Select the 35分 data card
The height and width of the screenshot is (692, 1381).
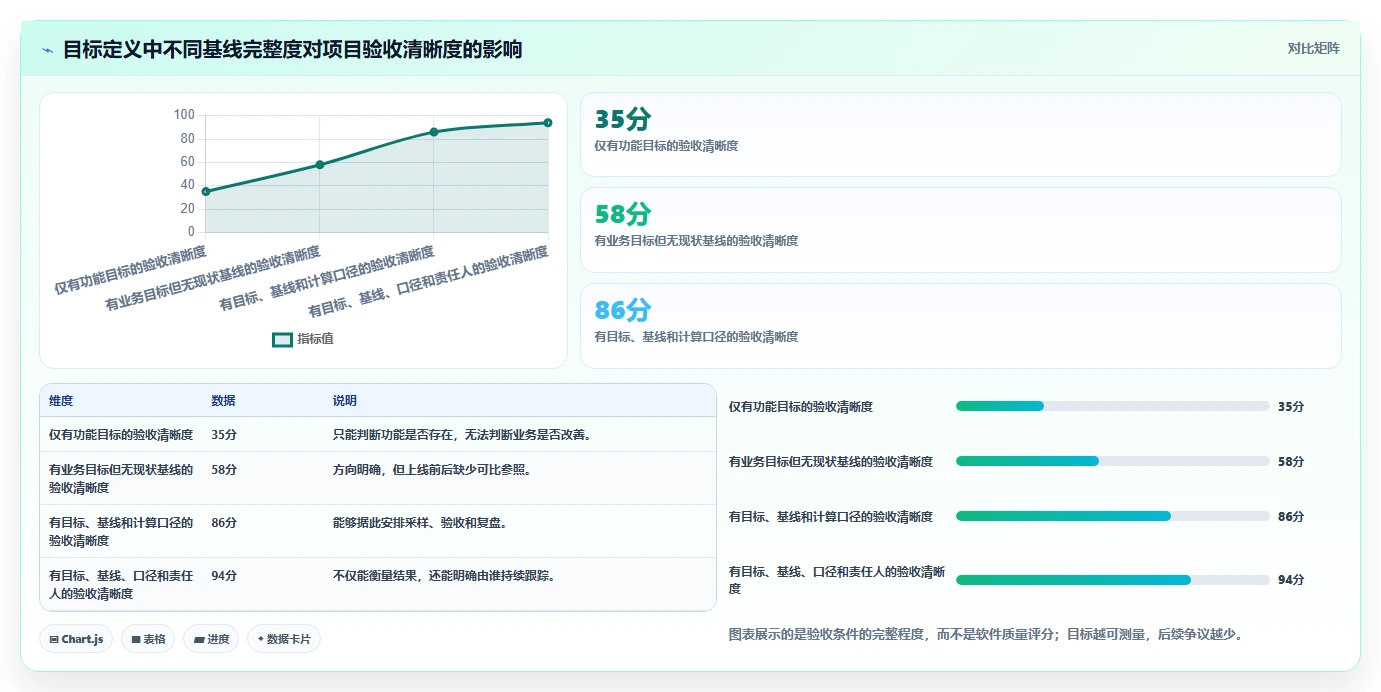[960, 135]
